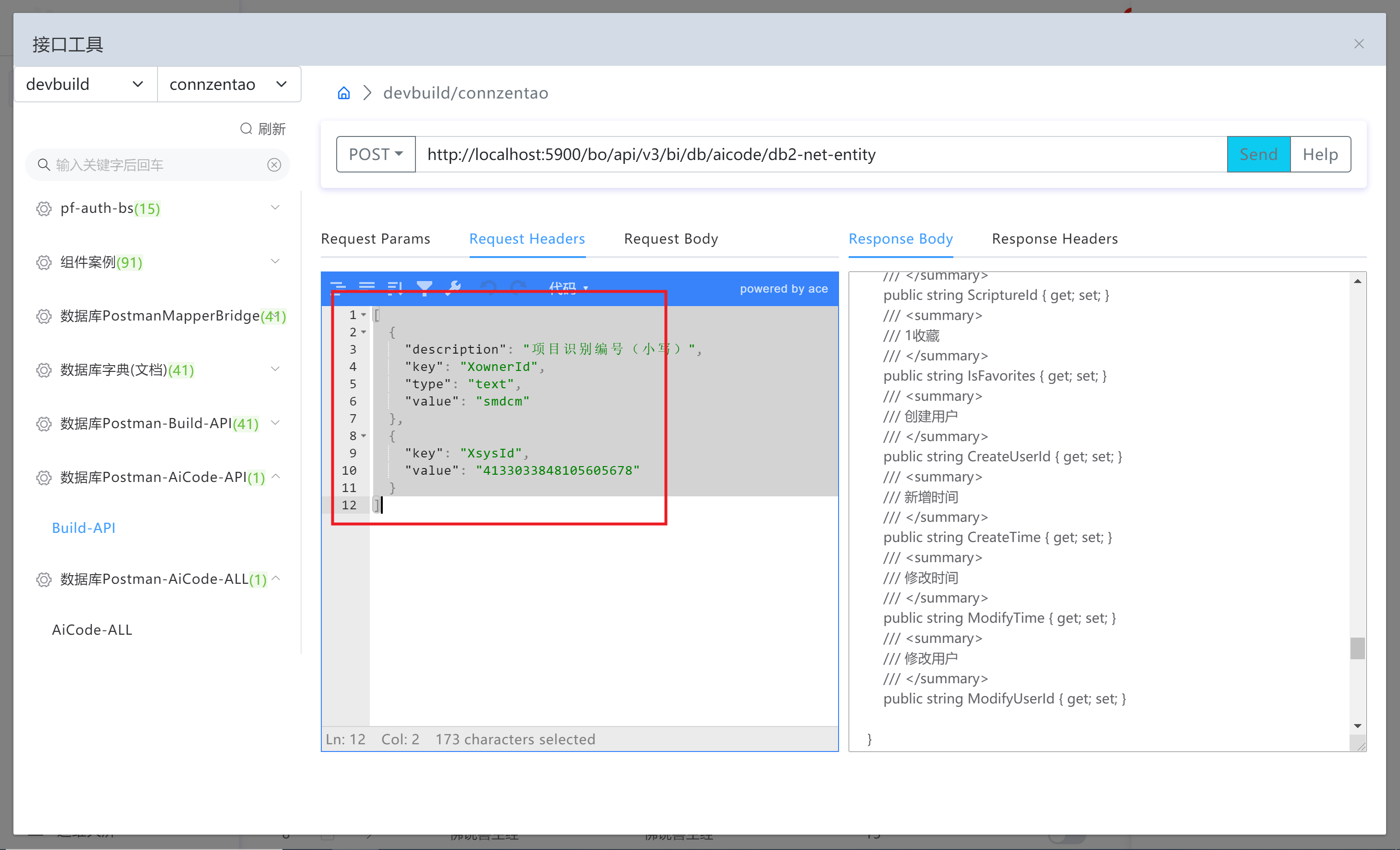
Task: Click the gear icon beside pf-auth-bs
Action: click(x=44, y=209)
